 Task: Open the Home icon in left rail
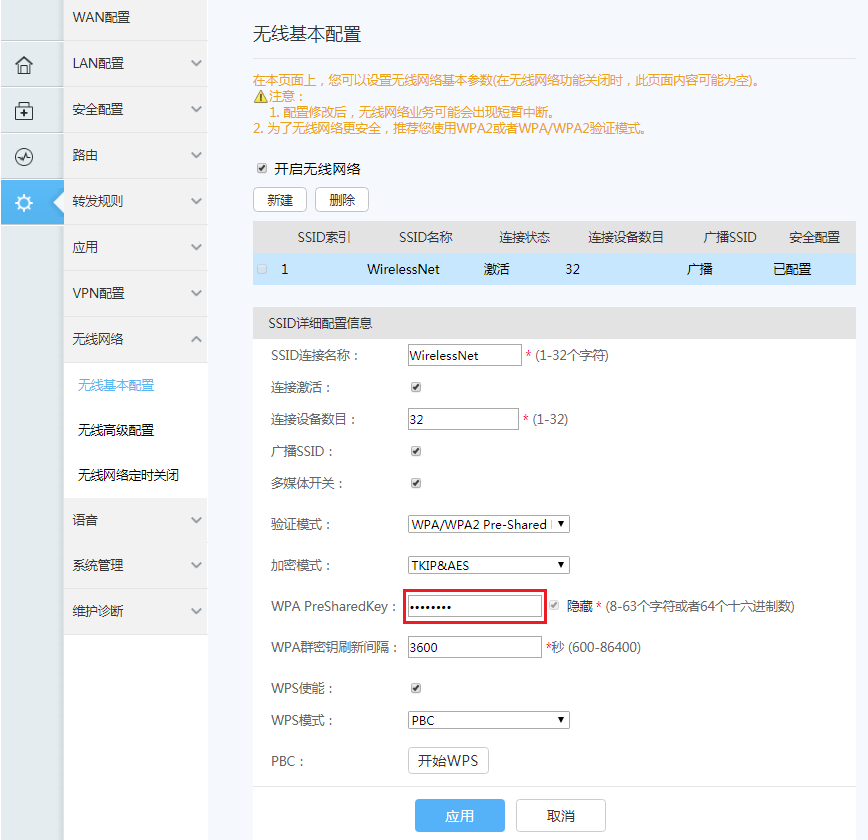24,65
